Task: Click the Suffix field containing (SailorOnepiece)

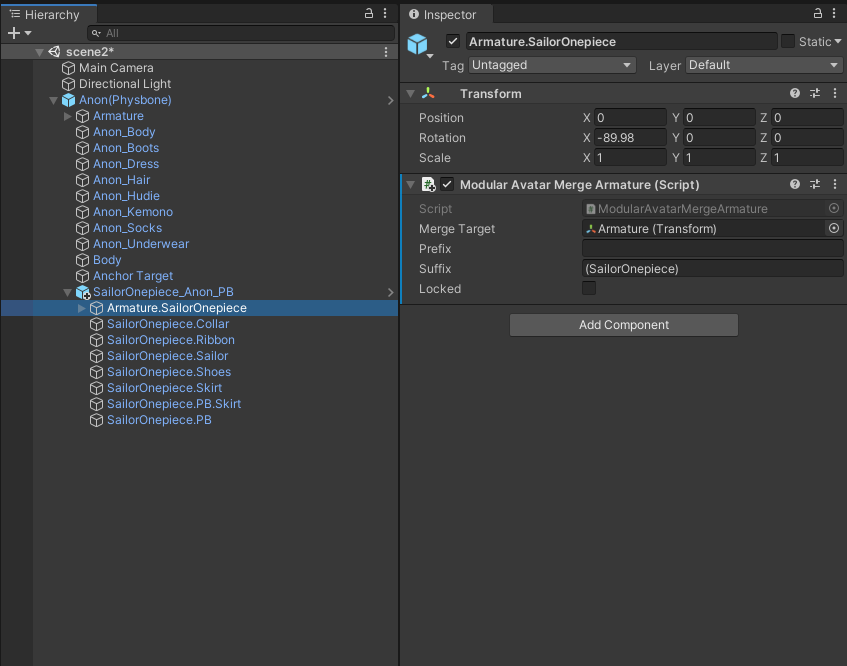Action: pos(712,268)
